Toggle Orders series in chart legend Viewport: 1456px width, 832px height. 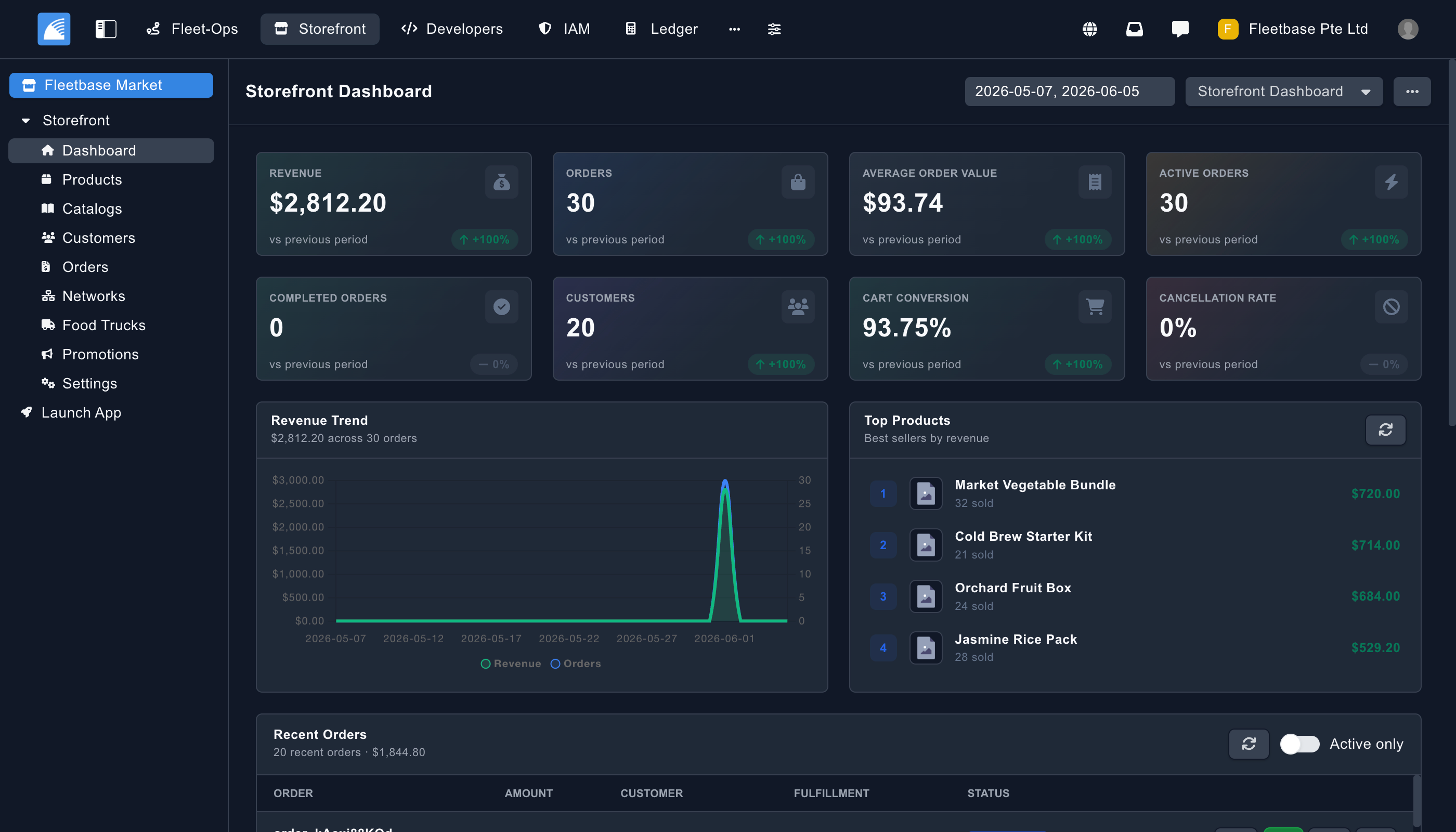point(576,664)
